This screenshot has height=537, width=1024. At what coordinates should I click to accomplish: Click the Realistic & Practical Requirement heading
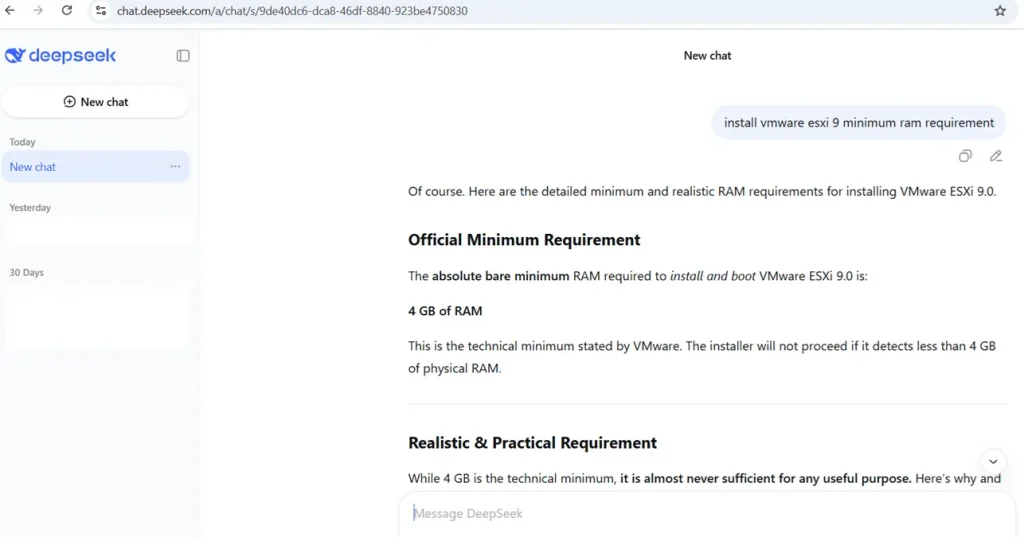click(532, 443)
